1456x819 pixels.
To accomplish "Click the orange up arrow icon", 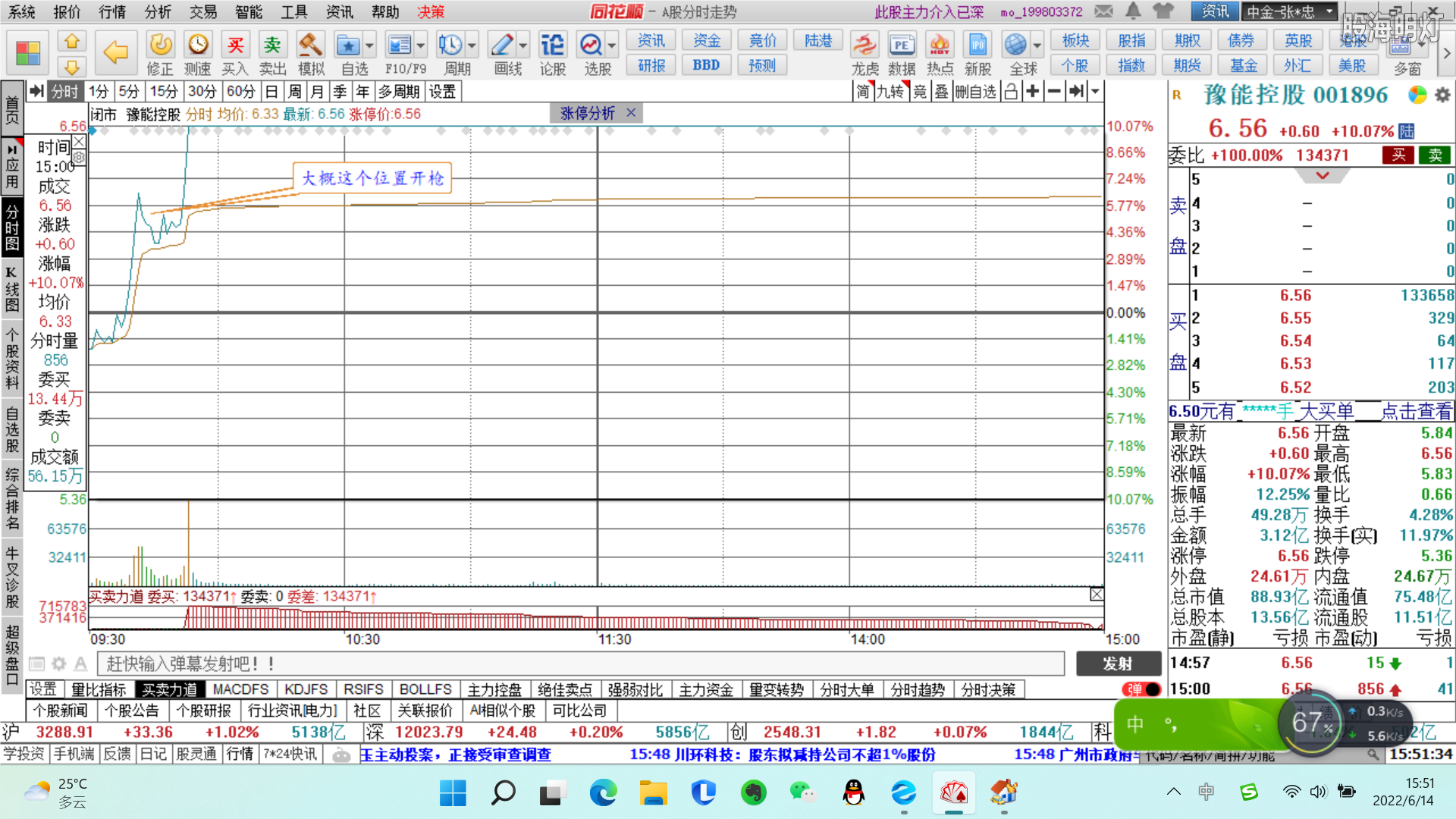I will [72, 41].
